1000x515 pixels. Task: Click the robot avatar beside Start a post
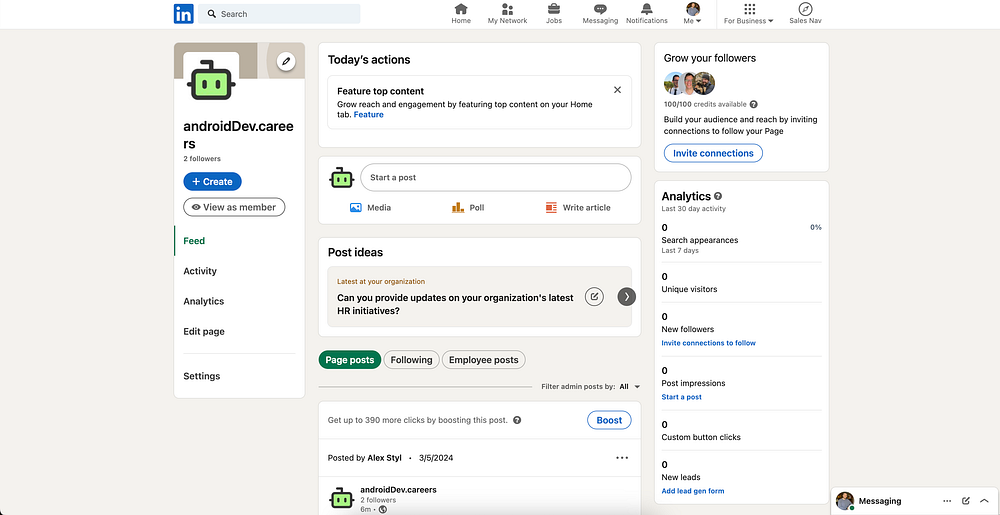pos(341,178)
